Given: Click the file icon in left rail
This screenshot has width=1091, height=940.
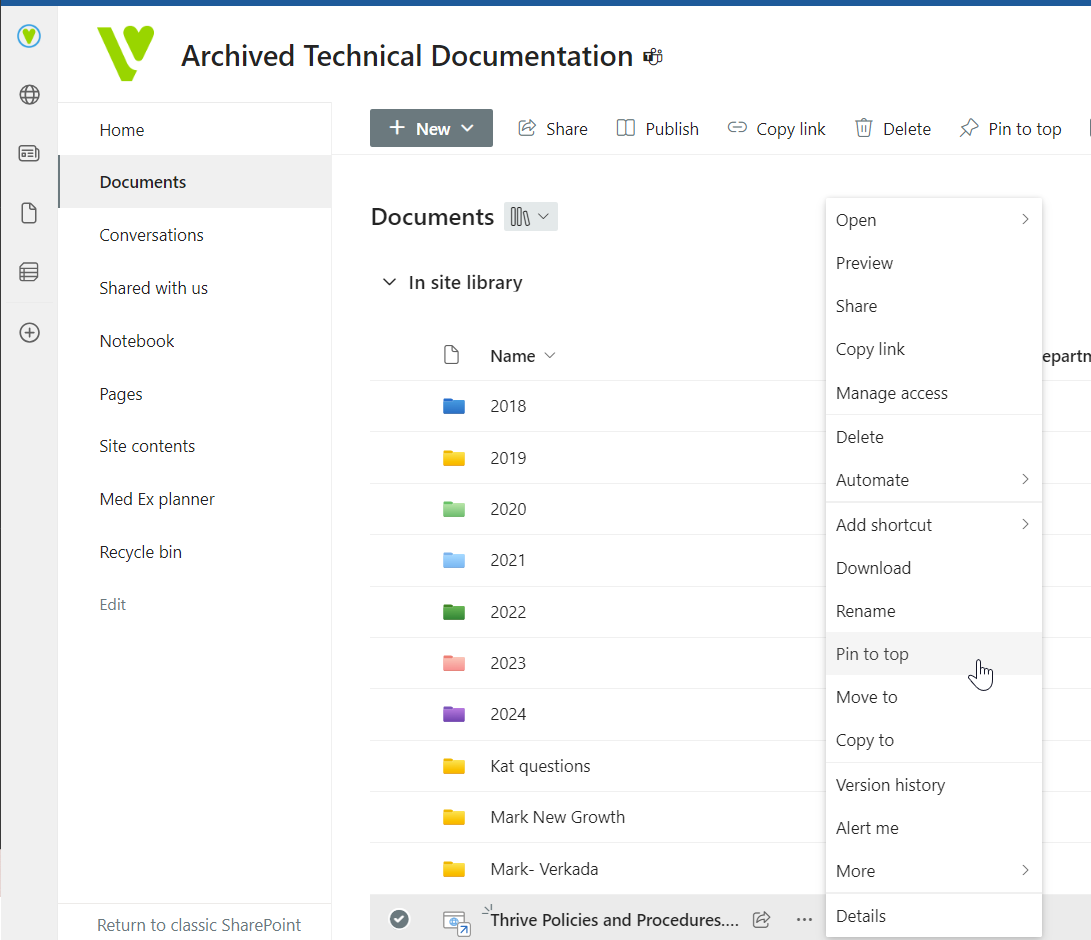Looking at the screenshot, I should pyautogui.click(x=29, y=213).
